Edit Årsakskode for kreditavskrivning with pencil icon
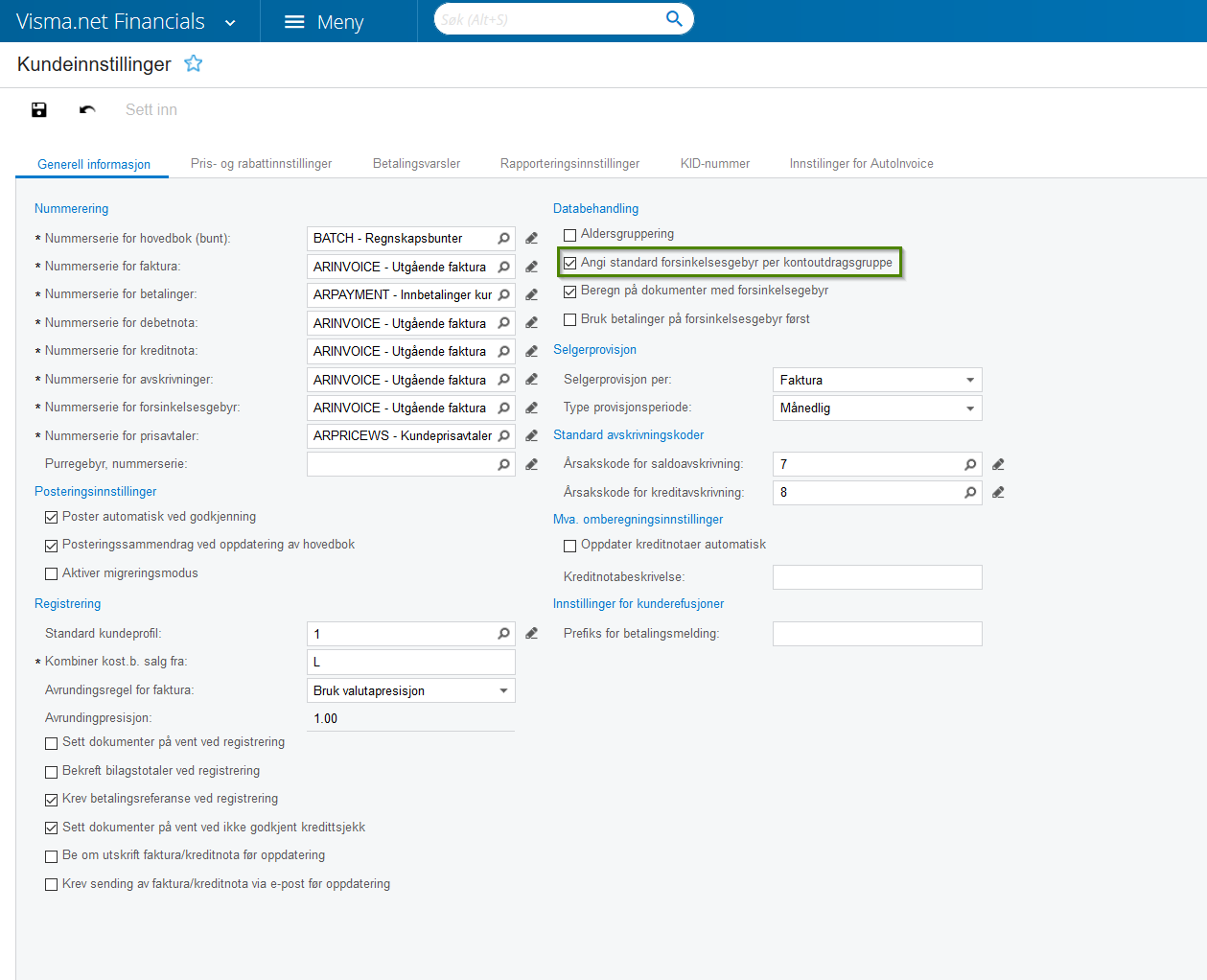This screenshot has height=980, width=1207. click(998, 493)
